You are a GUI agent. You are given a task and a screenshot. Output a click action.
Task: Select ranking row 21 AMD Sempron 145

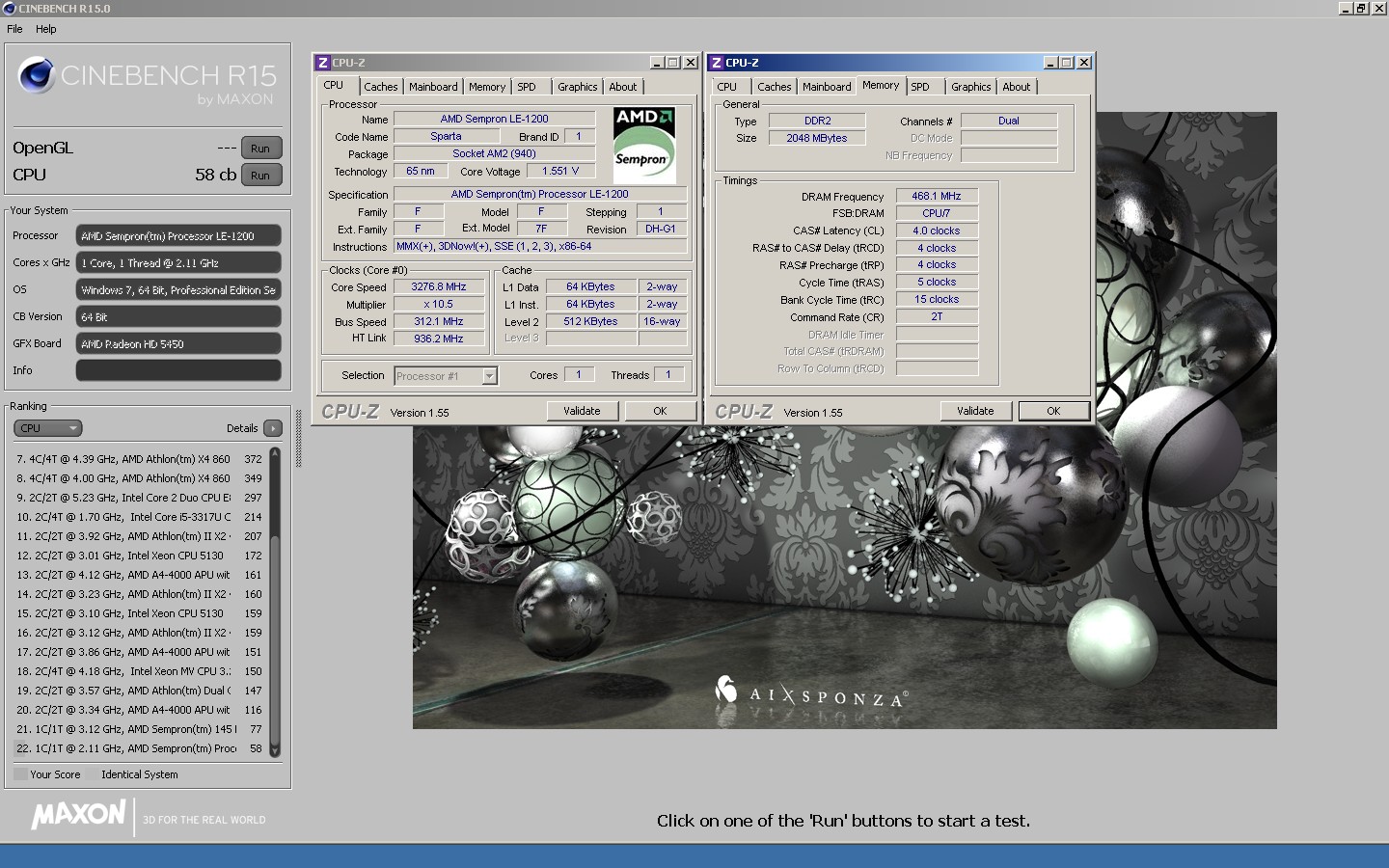pos(140,729)
